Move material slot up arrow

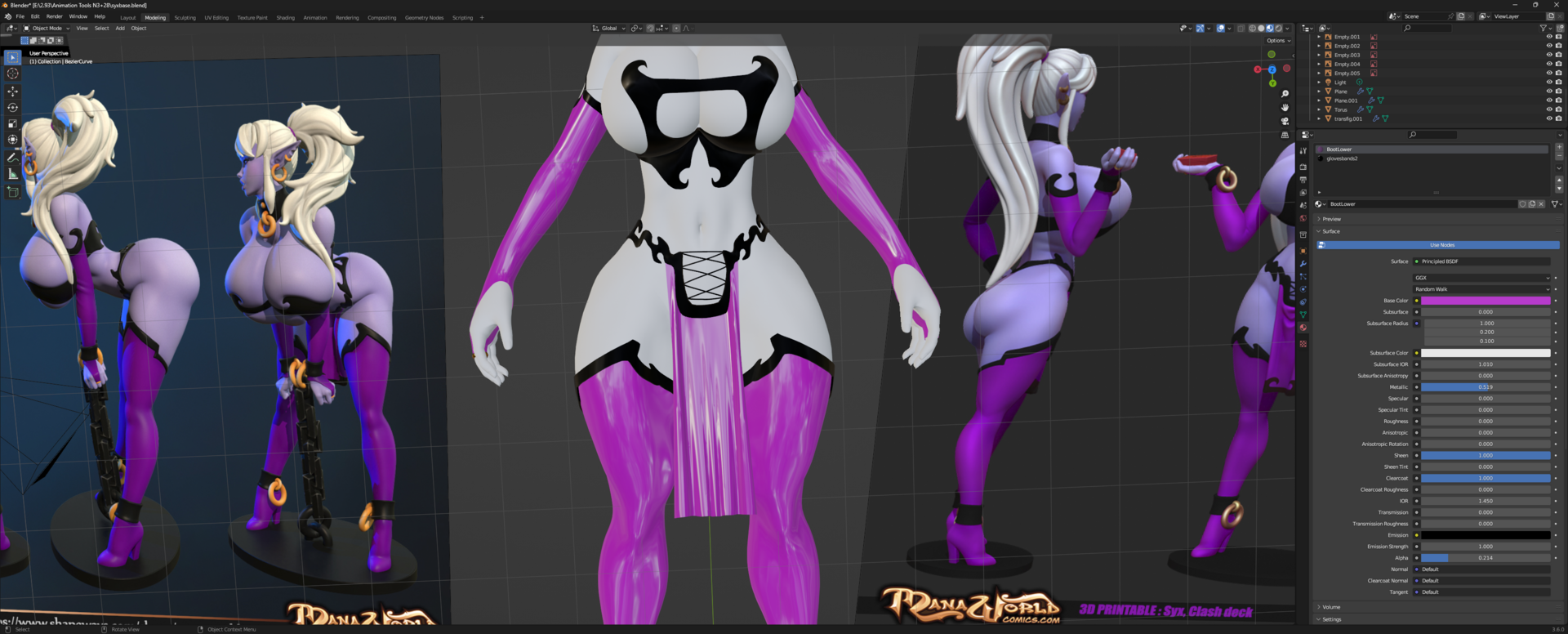(1559, 178)
